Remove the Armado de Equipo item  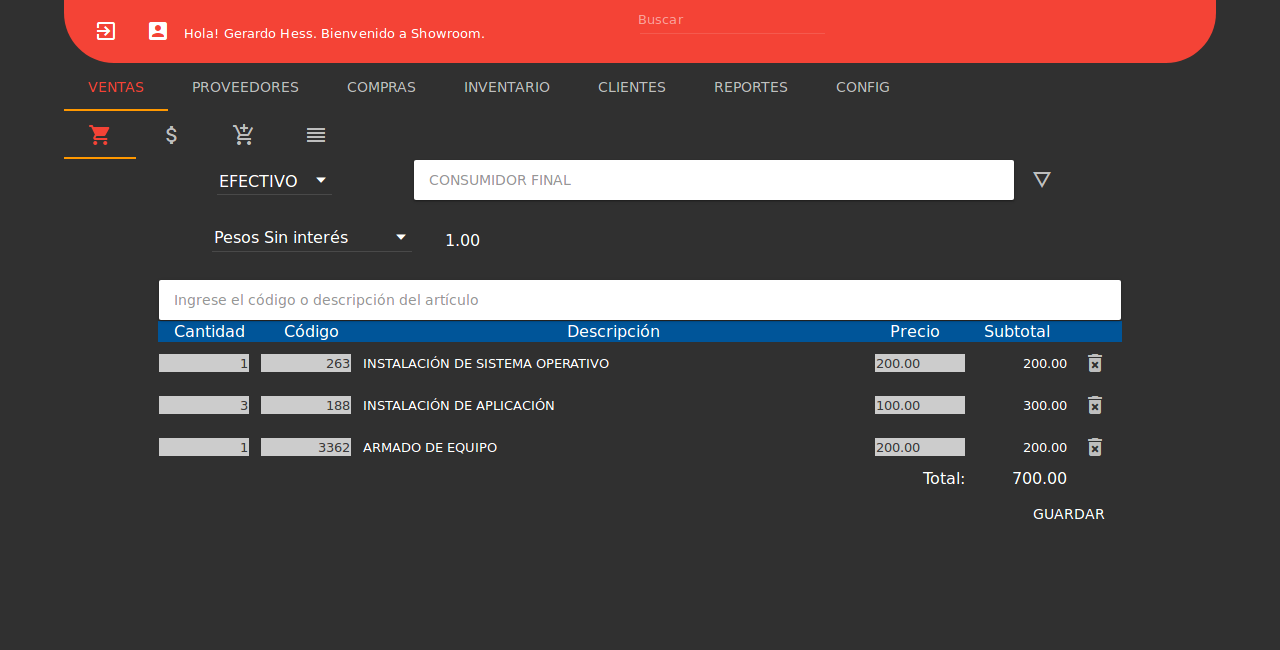pyautogui.click(x=1095, y=447)
